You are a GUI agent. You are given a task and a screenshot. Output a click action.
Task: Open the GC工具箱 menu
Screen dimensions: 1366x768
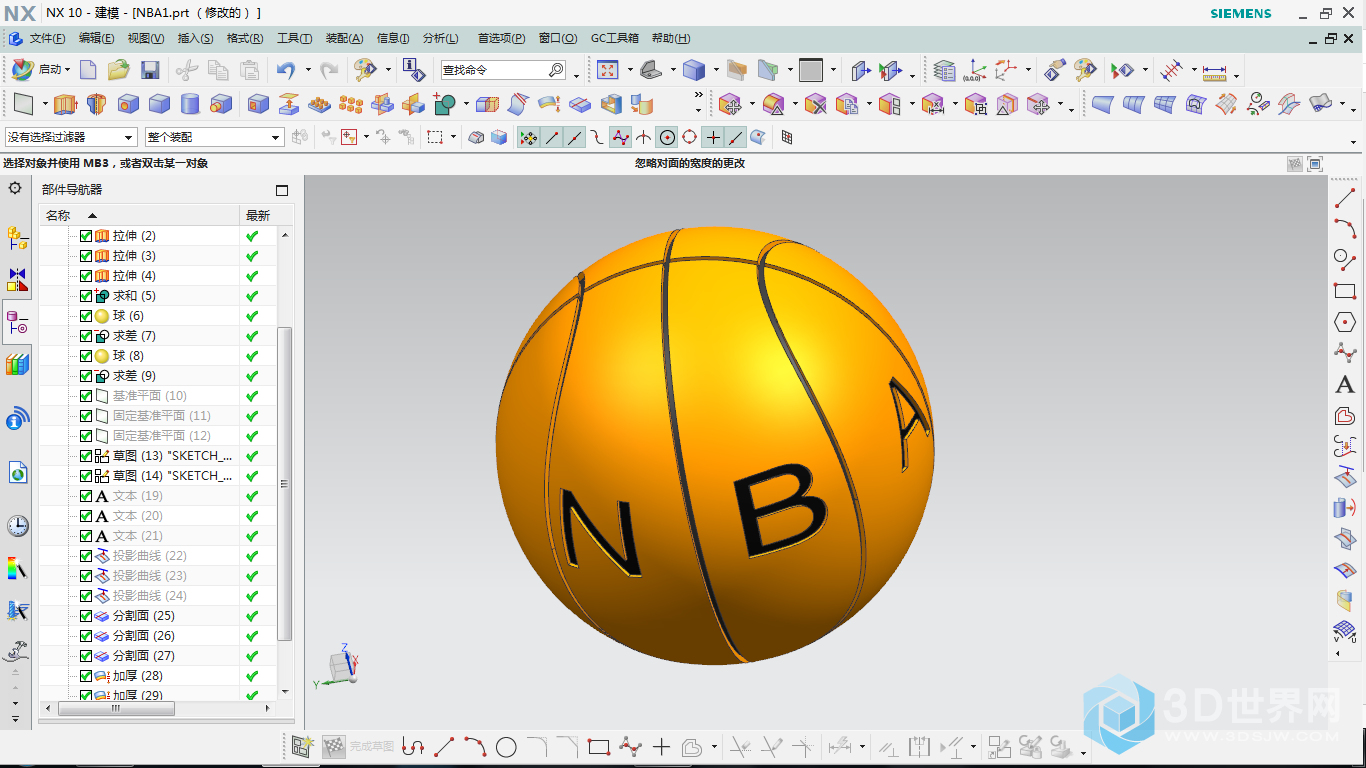614,38
